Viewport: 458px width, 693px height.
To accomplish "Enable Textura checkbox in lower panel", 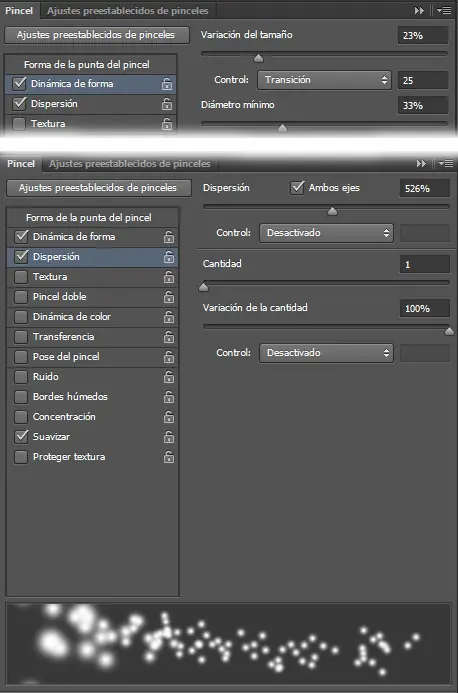I will [21, 277].
